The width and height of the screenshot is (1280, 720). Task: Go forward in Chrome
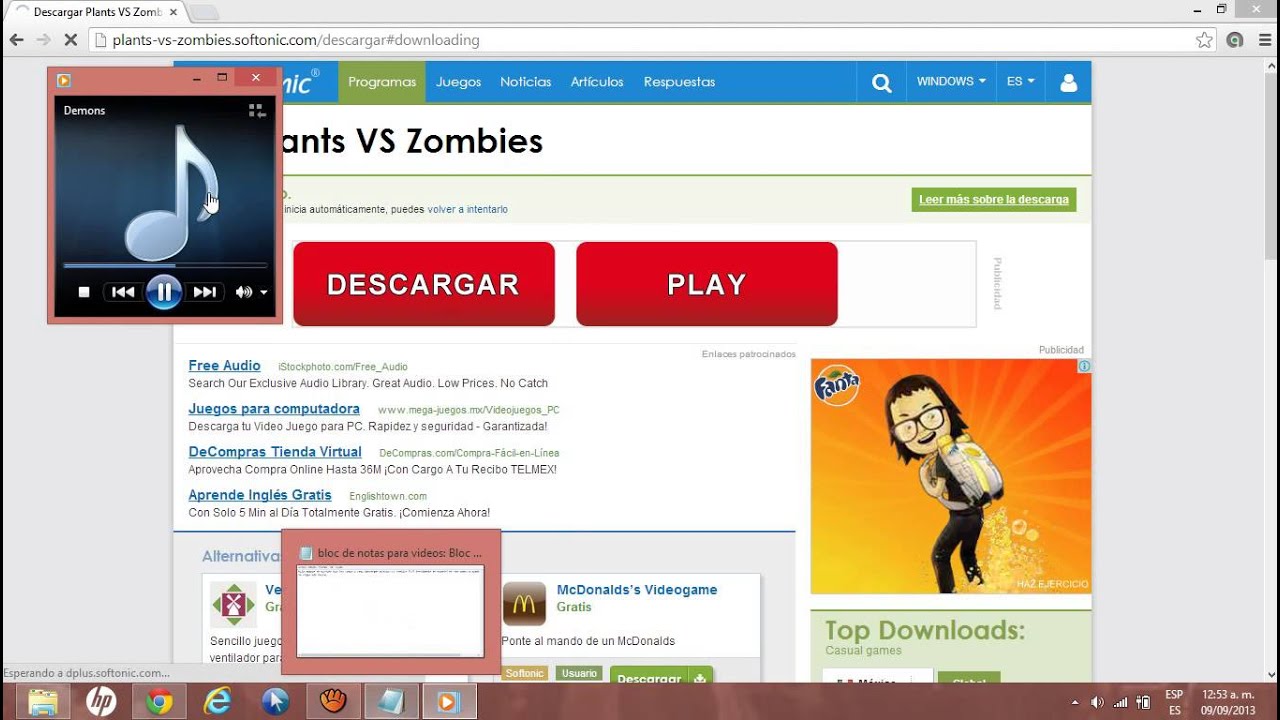click(43, 40)
